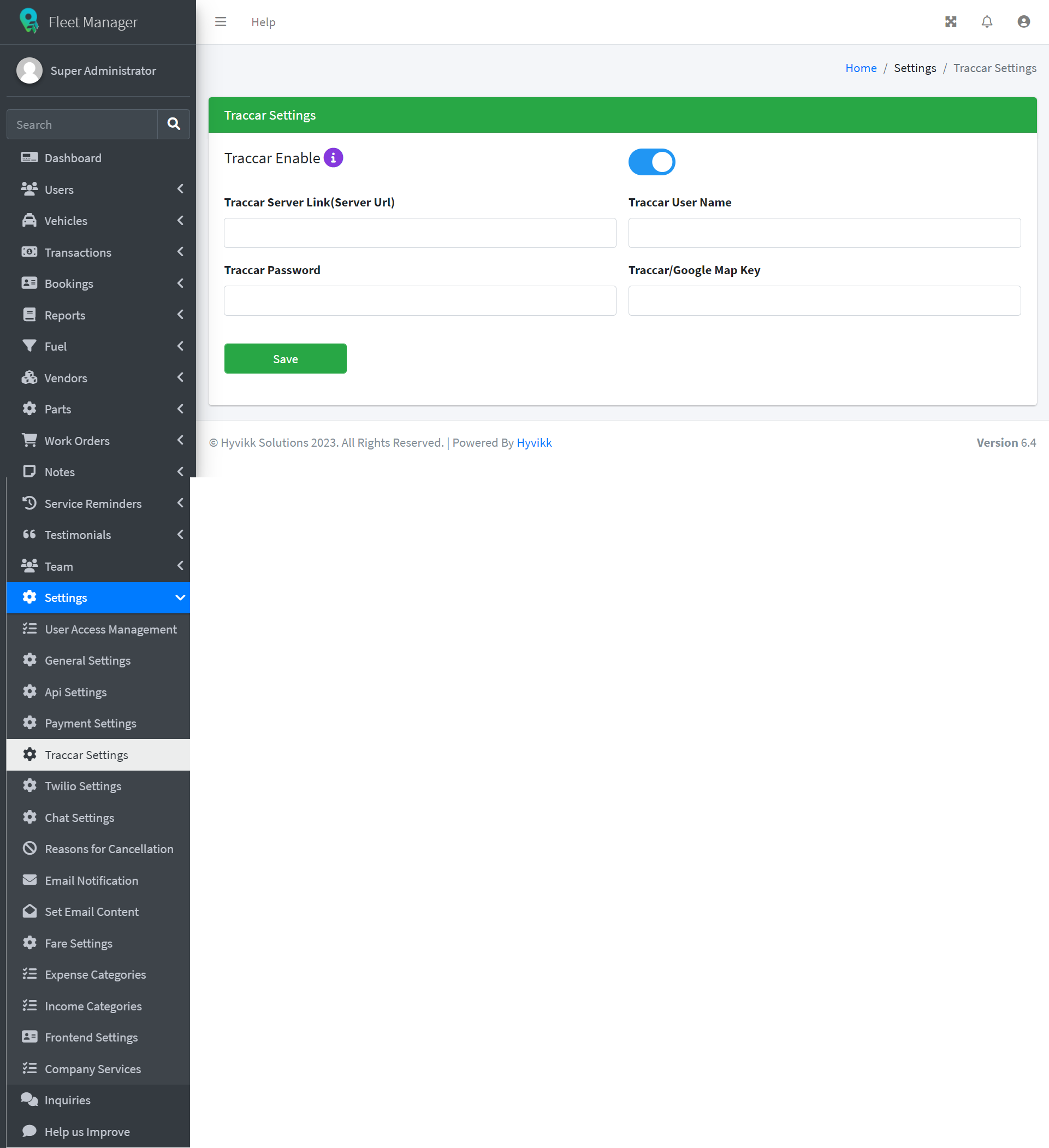The width and height of the screenshot is (1049, 1148).
Task: Open Chat Settings submenu item
Action: pyautogui.click(x=98, y=817)
